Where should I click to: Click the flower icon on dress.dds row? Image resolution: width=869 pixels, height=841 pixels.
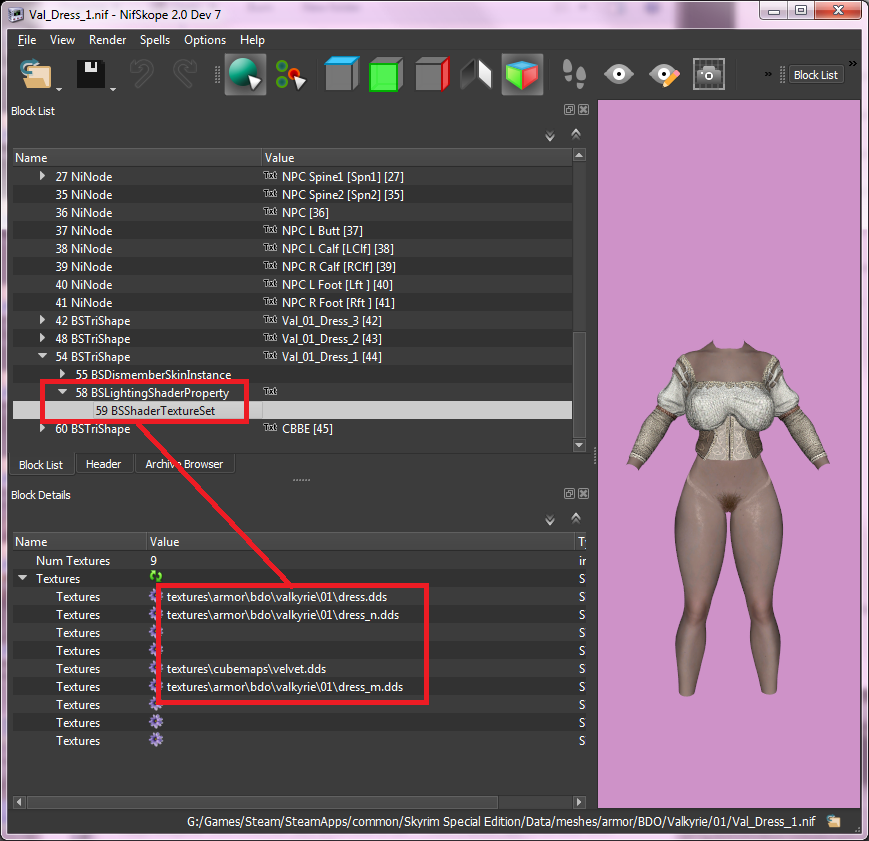pos(156,596)
